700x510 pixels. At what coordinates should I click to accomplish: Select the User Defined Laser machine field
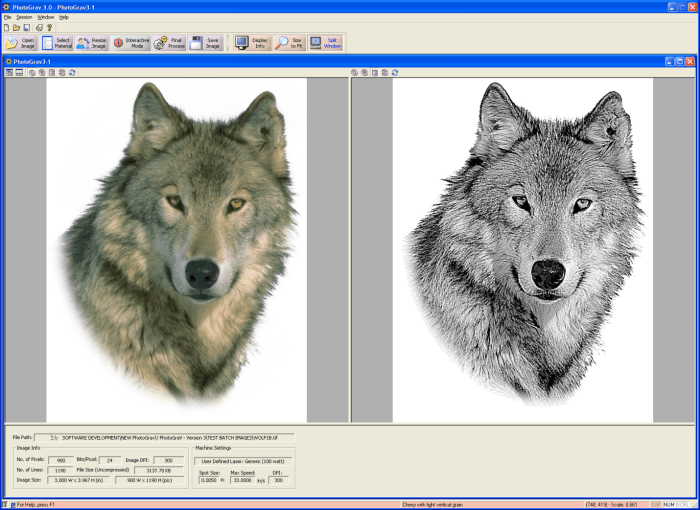point(242,461)
